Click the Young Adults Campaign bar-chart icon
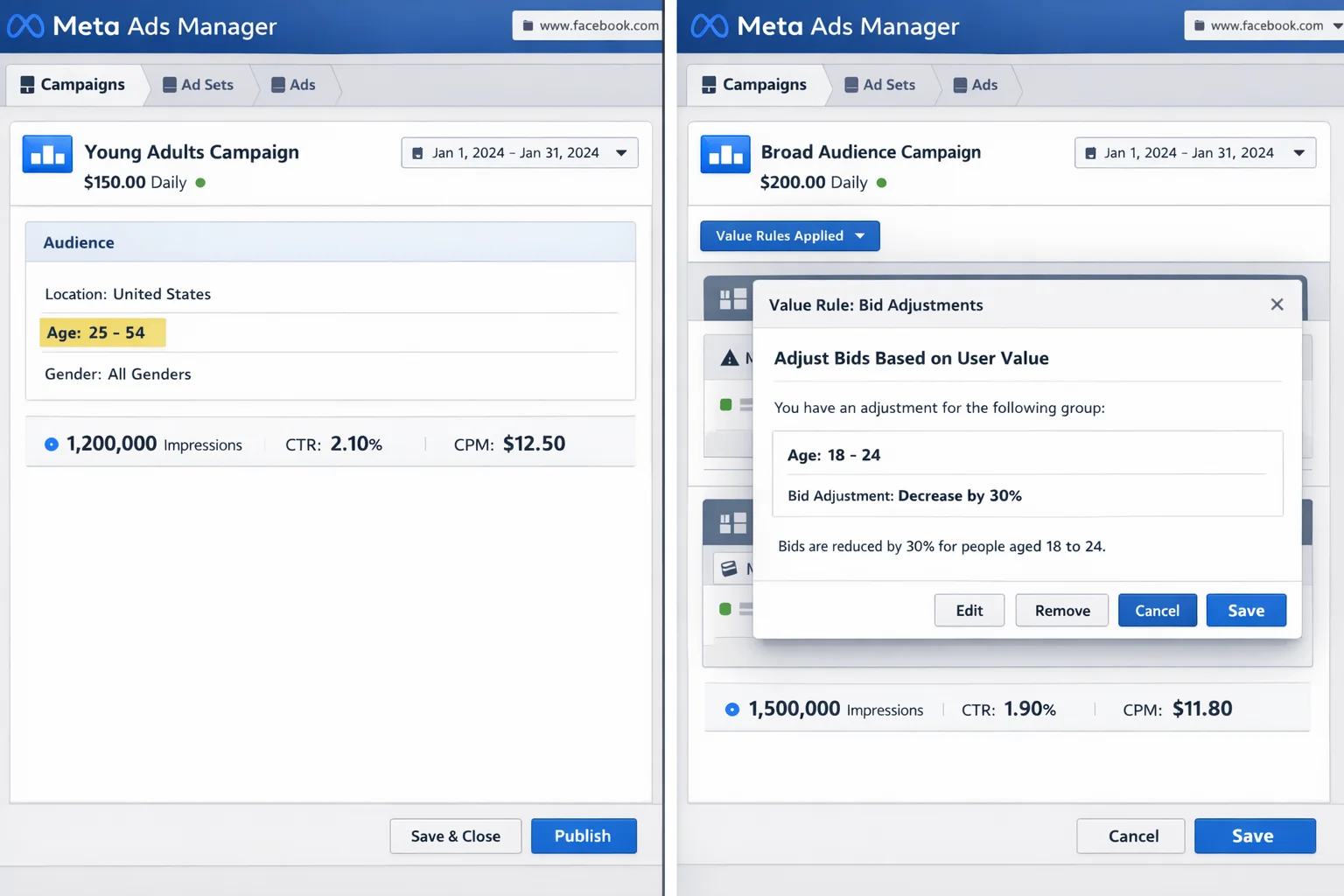The image size is (1344, 896). (x=46, y=154)
